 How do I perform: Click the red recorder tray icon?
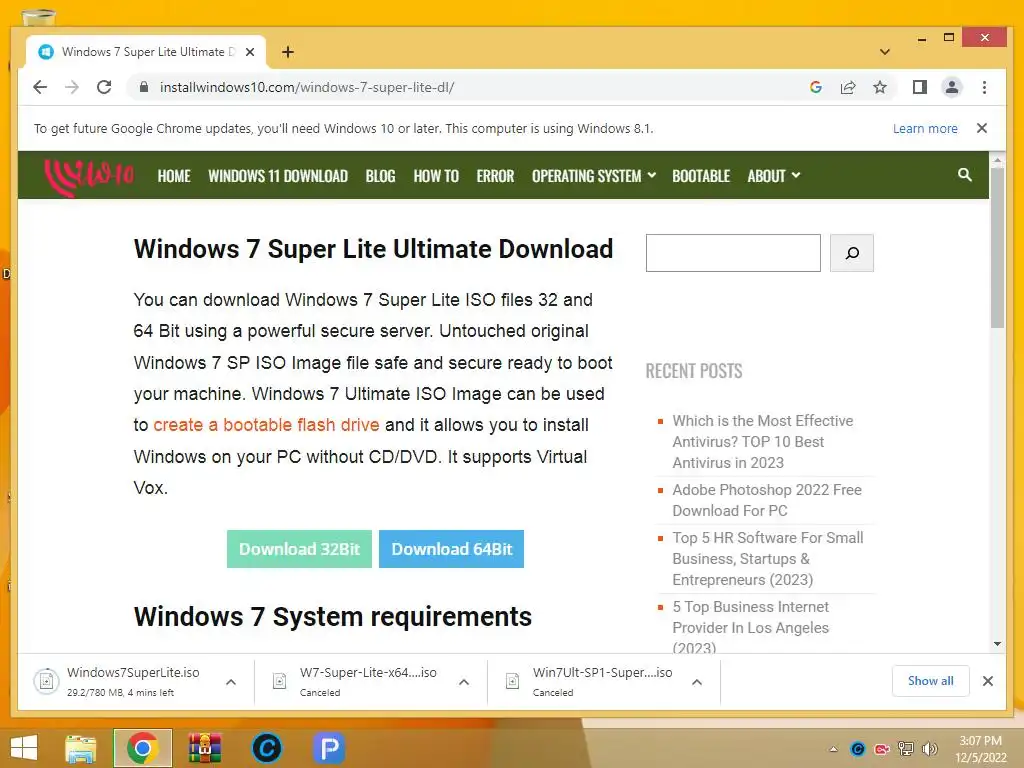click(x=882, y=749)
